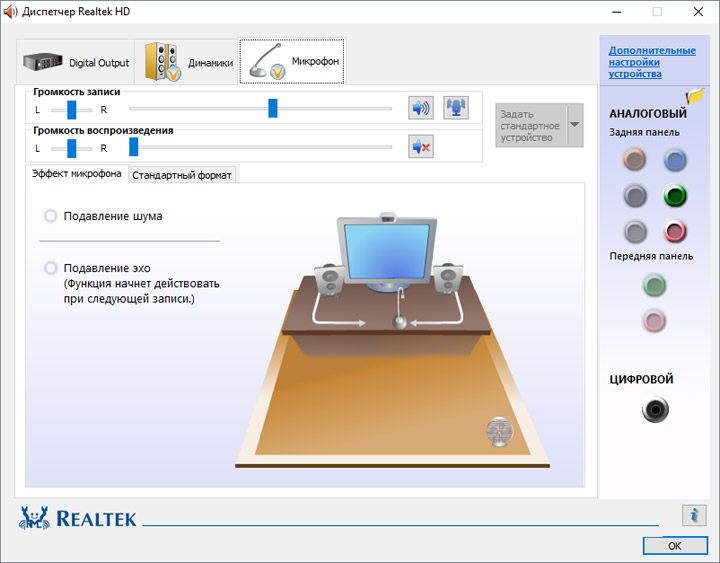
Task: Select the green rear panel jack
Action: pos(675,196)
